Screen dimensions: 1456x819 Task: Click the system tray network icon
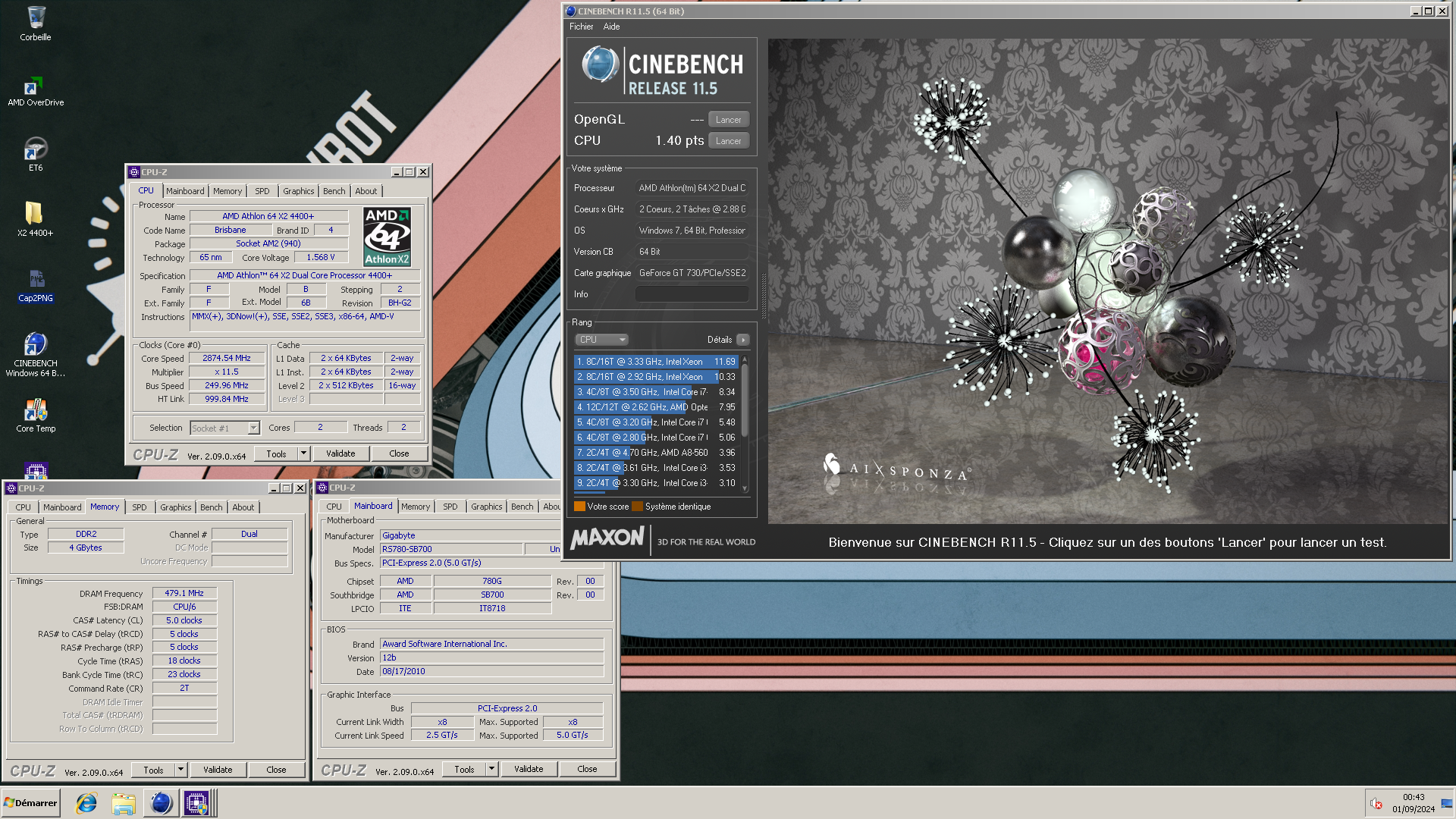pos(1447,803)
